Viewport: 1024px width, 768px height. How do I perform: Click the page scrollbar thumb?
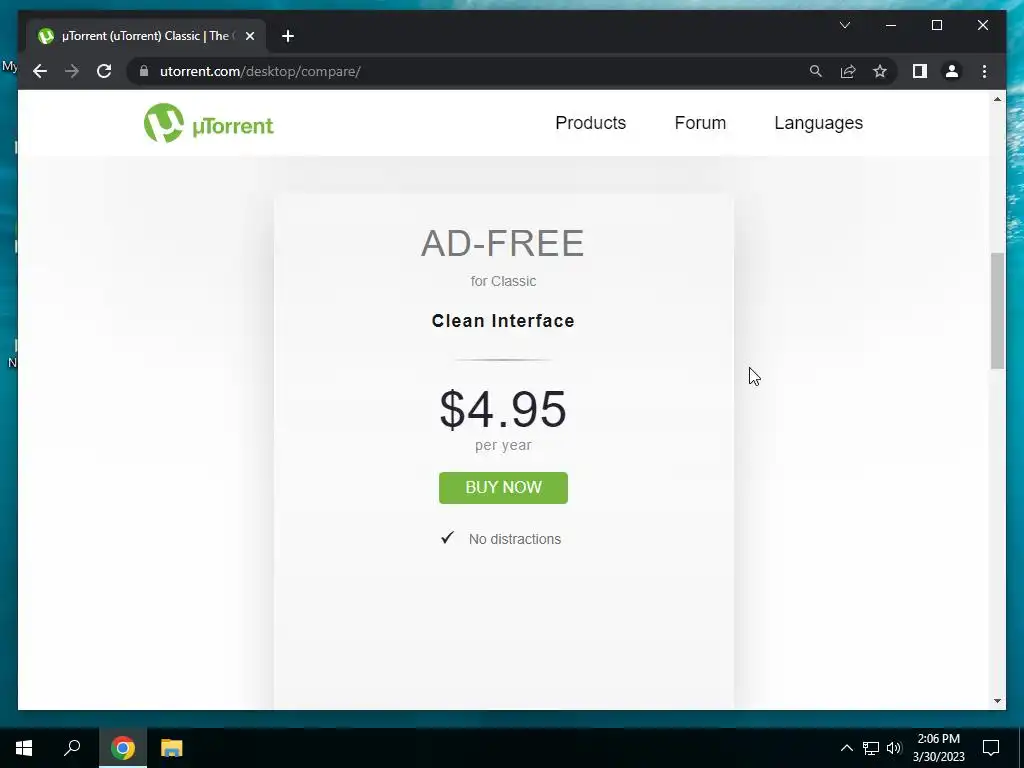point(997,310)
